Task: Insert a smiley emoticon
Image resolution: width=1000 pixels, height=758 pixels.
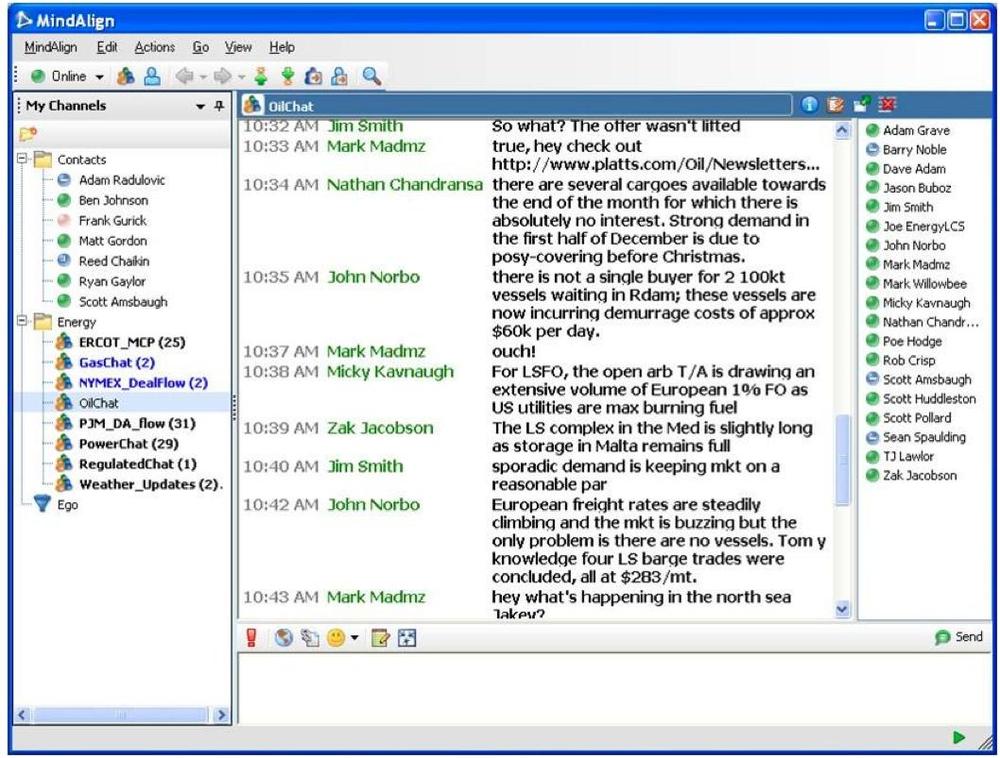Action: pyautogui.click(x=336, y=638)
